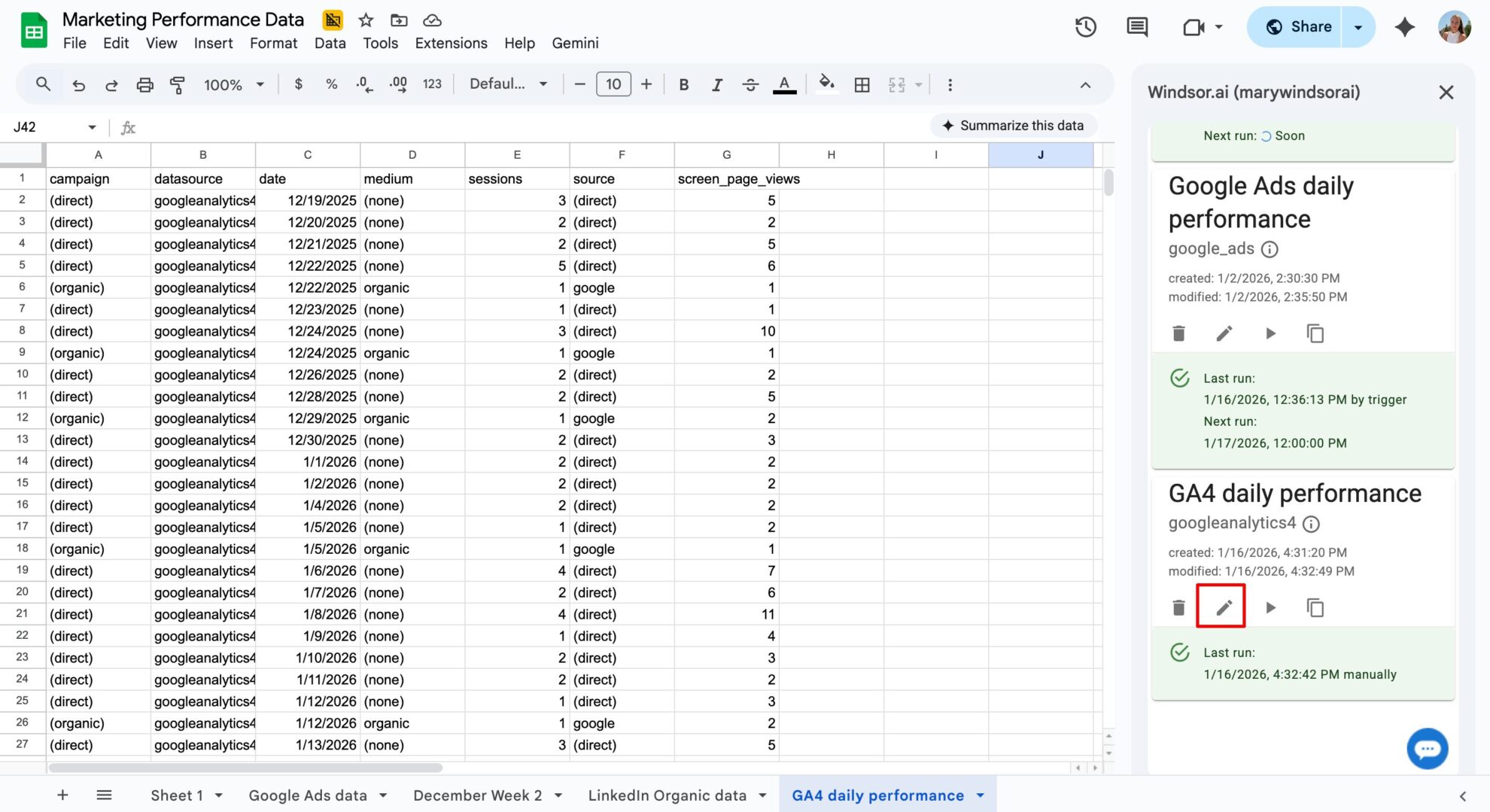Delete the GA4 daily performance query
The height and width of the screenshot is (812, 1490).
point(1178,607)
